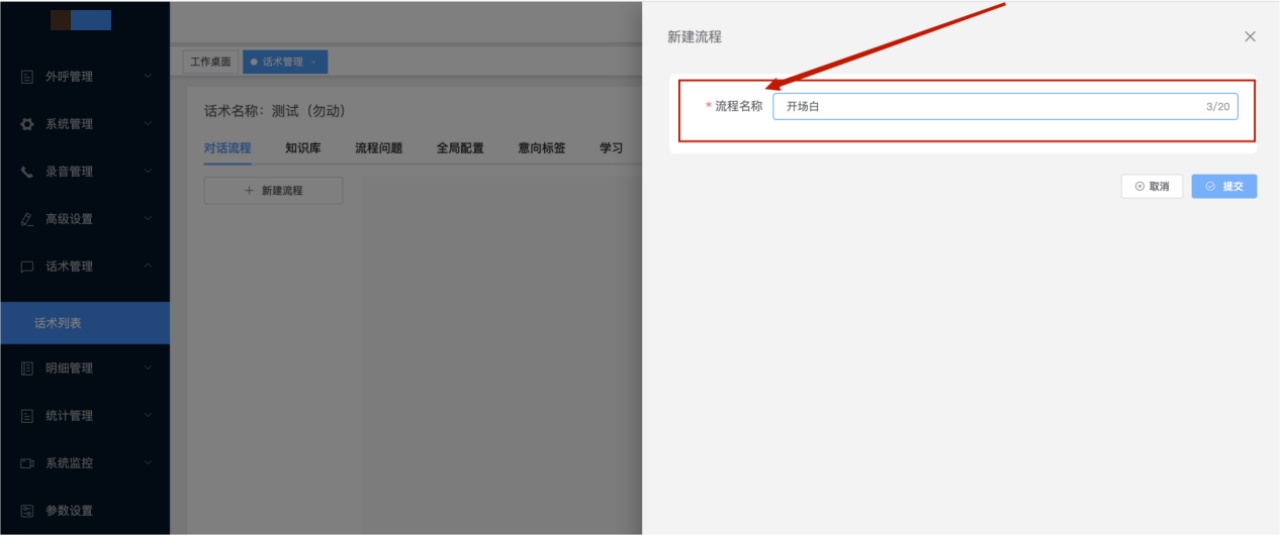Click the 系统管理 gear icon
Screen dimensions: 1280x535
tap(27, 124)
